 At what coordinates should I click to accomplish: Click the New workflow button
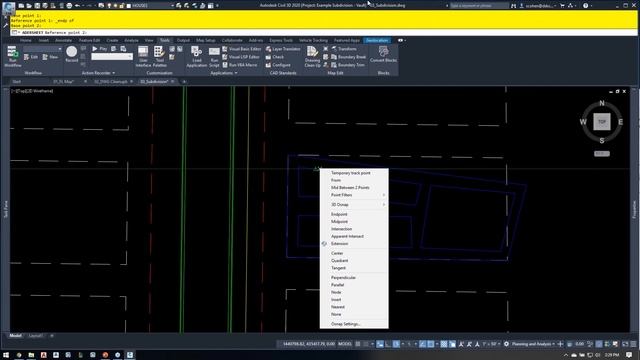point(50,57)
